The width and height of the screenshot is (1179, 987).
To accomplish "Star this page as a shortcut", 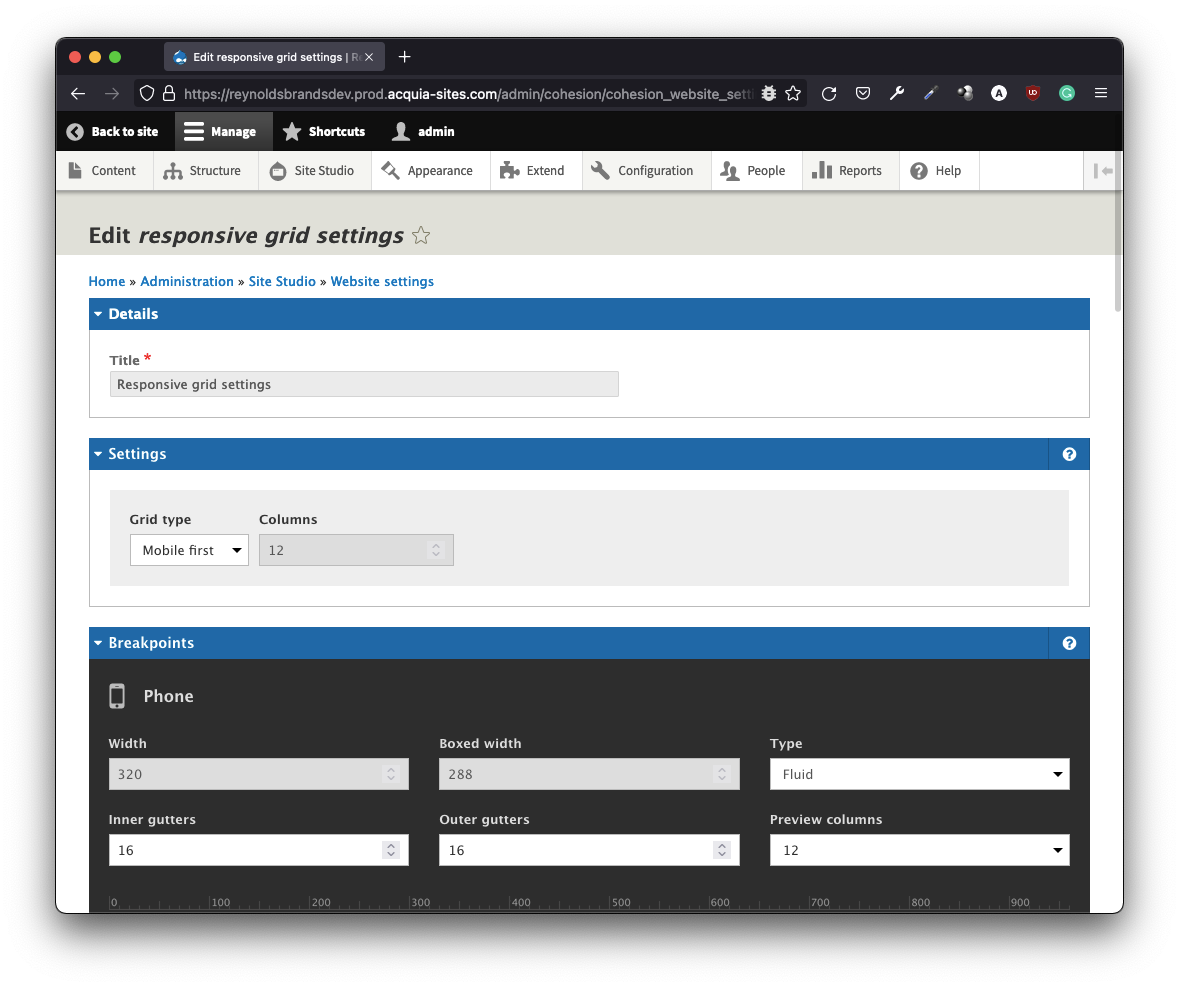I will [421, 236].
